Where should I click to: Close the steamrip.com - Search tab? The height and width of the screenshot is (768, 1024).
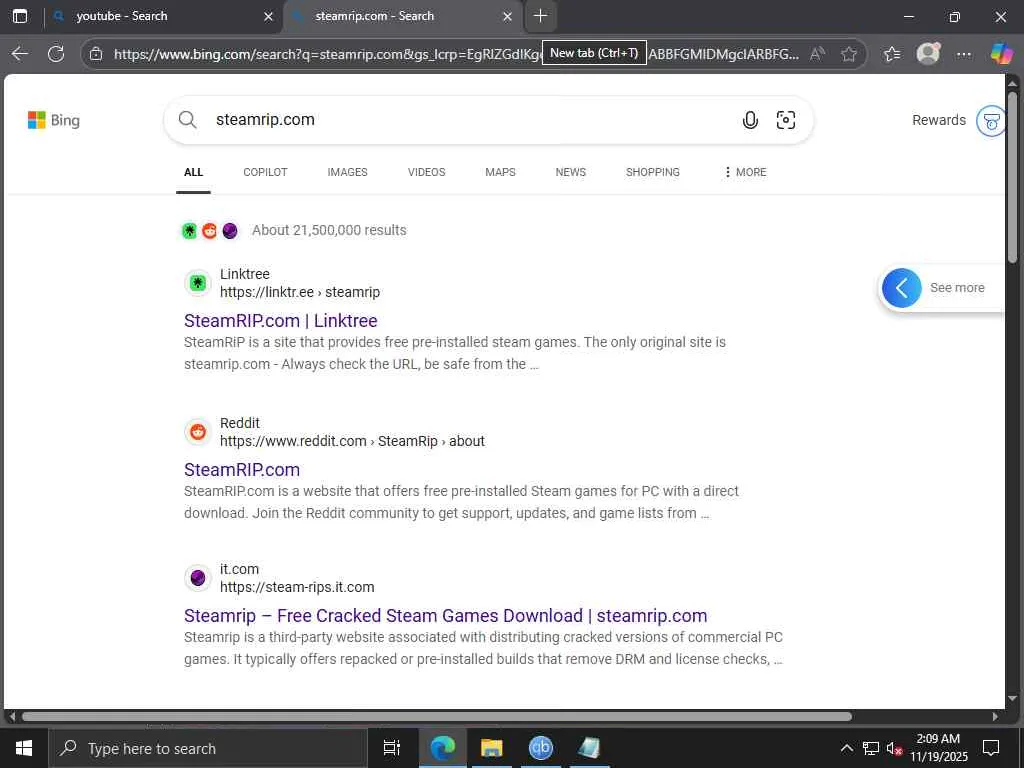[x=507, y=17]
